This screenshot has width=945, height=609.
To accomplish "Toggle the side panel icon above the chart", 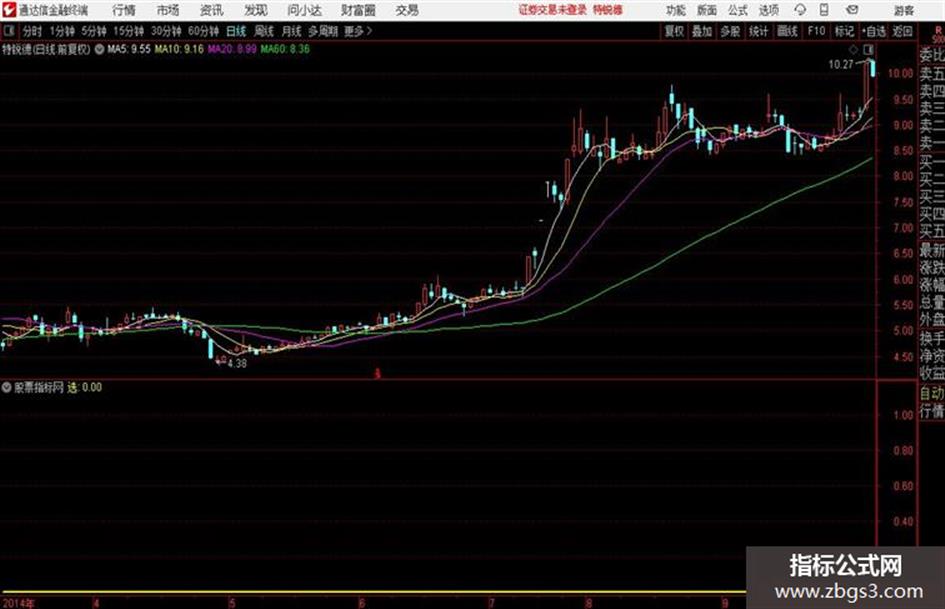I will coord(868,49).
